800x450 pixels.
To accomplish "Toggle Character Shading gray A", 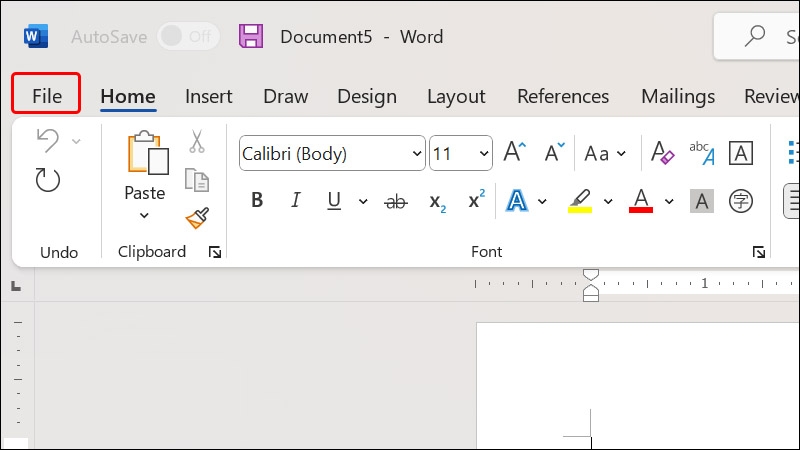I will click(702, 201).
